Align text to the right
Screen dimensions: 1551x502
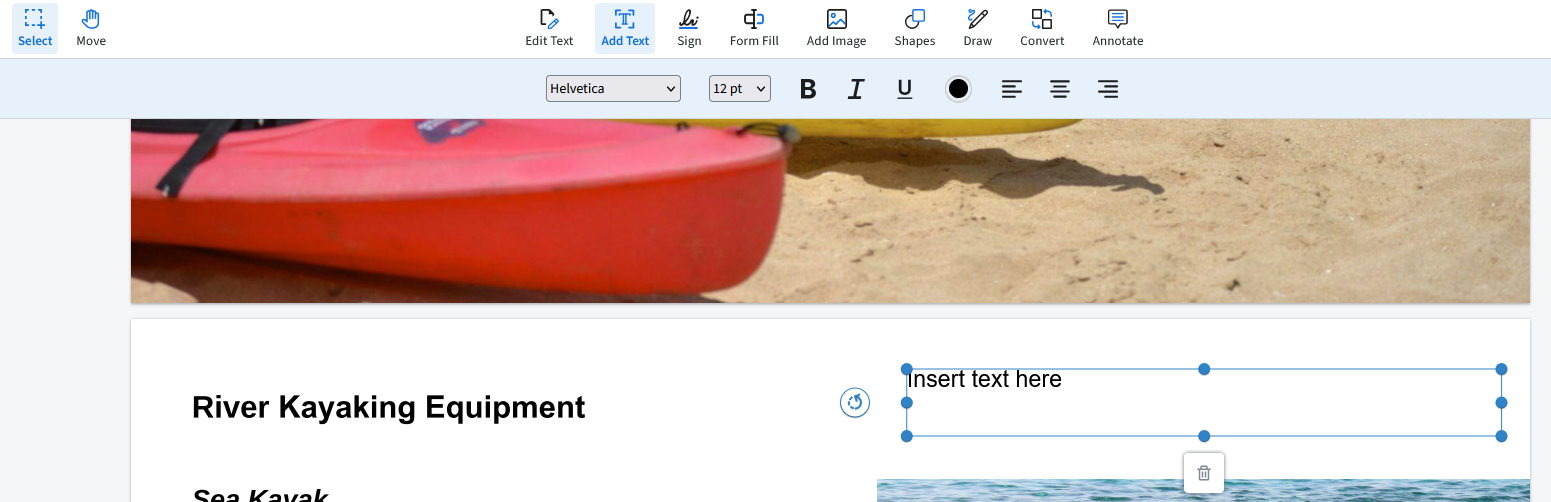1107,89
